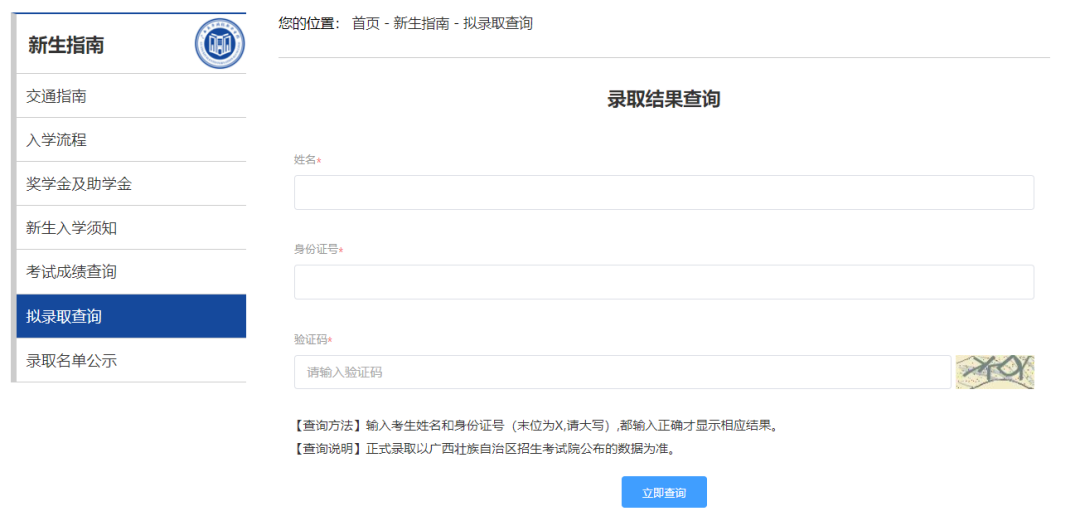Image resolution: width=1080 pixels, height=521 pixels.
Task: Click the school logo emblem in sidebar header
Action: click(220, 44)
